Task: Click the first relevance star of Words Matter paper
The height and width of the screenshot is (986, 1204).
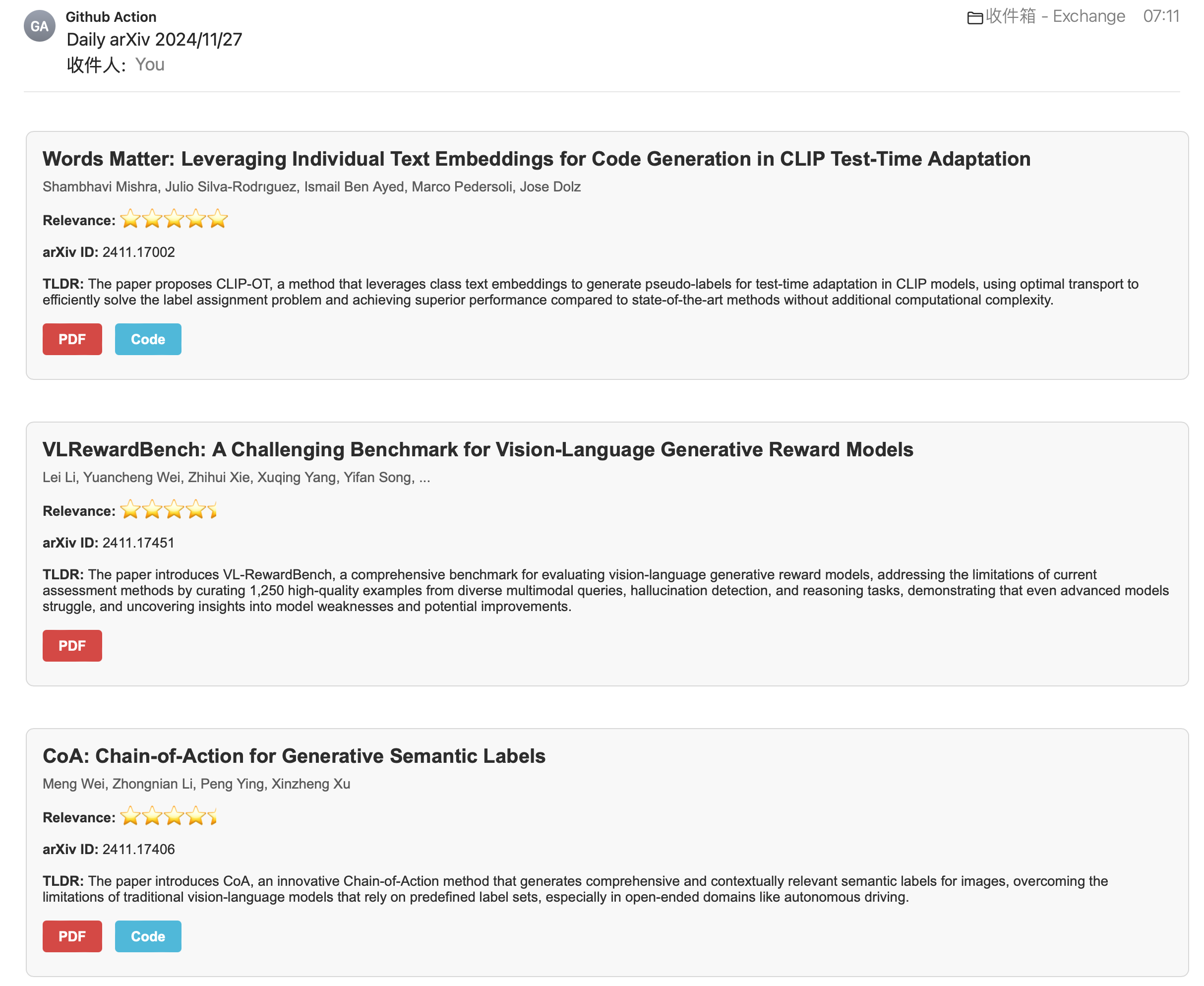Action: click(130, 220)
